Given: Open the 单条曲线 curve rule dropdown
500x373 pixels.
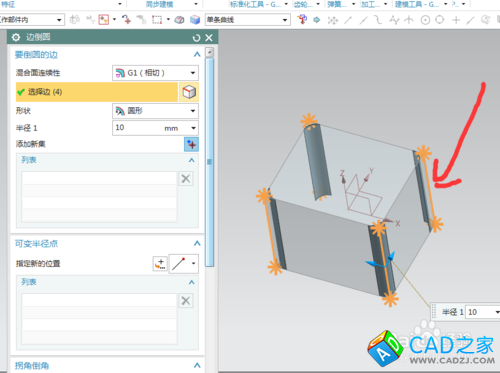Looking at the screenshot, I should (248, 20).
